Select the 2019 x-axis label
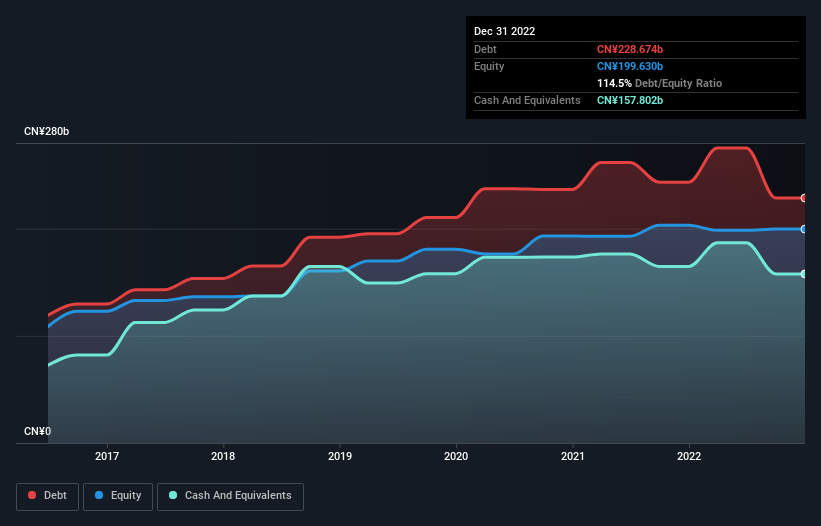Screen dimensions: 821x526 (340, 456)
